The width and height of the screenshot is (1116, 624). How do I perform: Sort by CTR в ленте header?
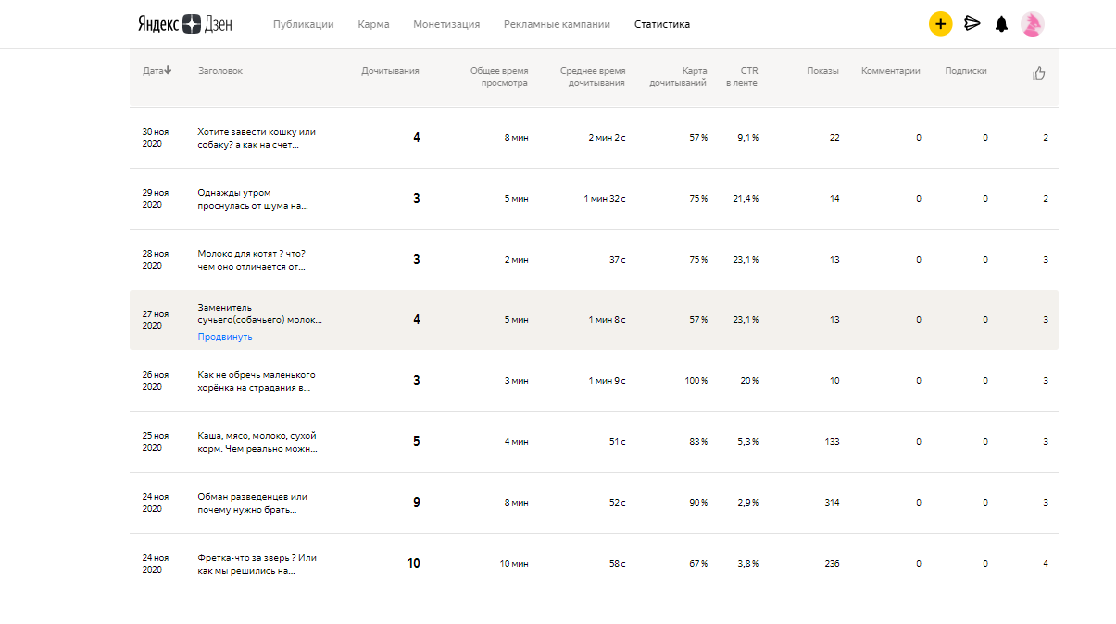tap(742, 77)
